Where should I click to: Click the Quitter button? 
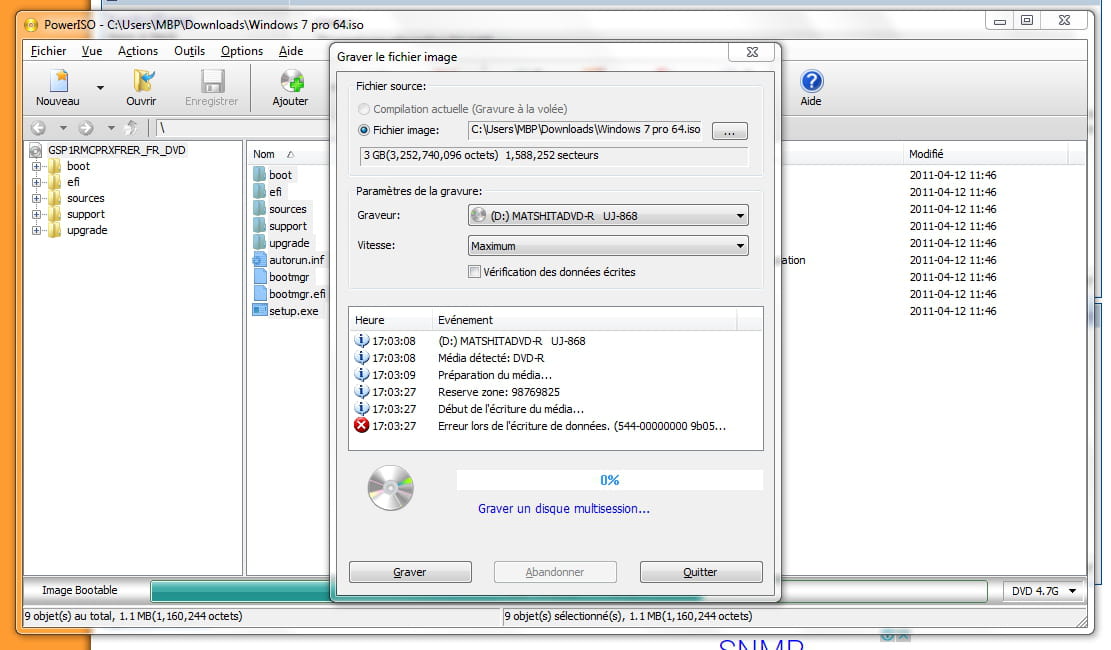(701, 572)
